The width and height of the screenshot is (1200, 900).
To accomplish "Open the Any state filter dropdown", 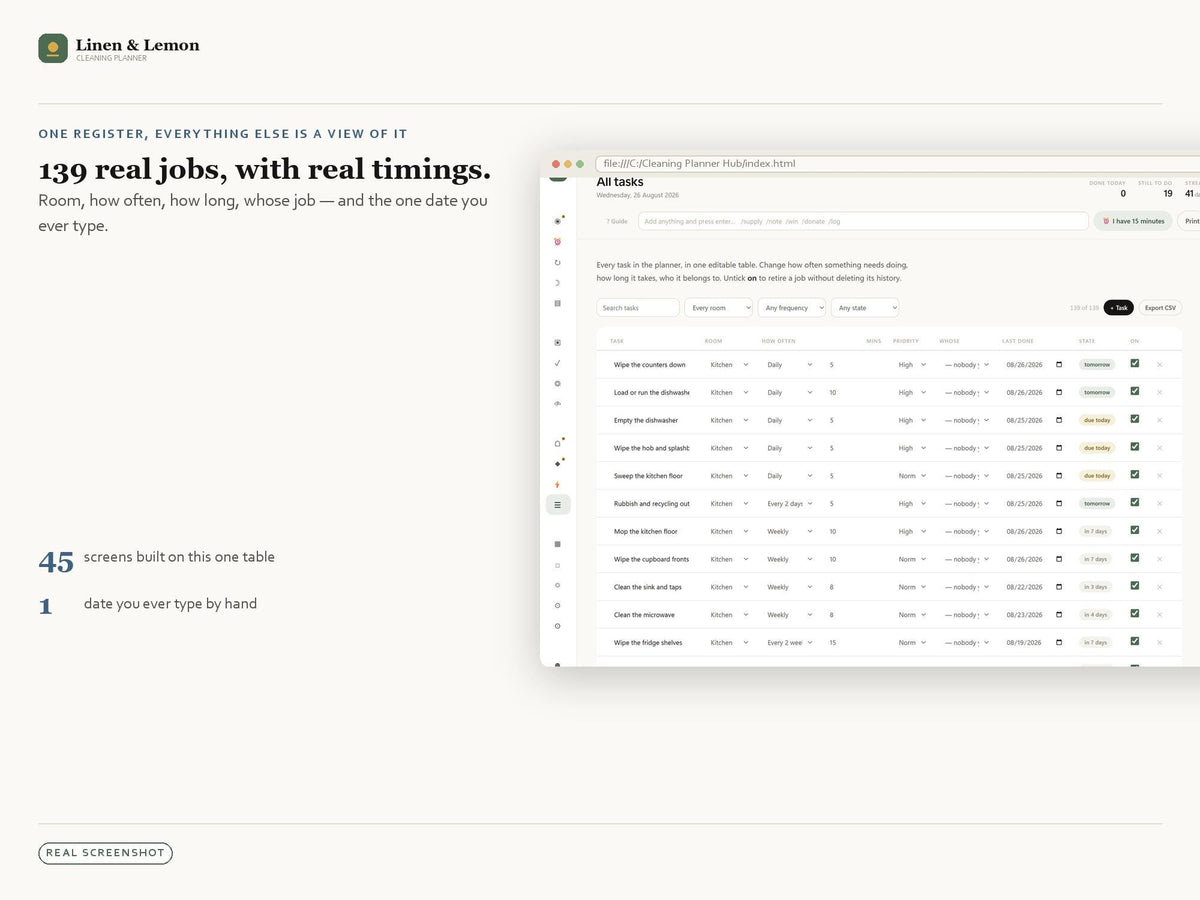I will pos(865,308).
